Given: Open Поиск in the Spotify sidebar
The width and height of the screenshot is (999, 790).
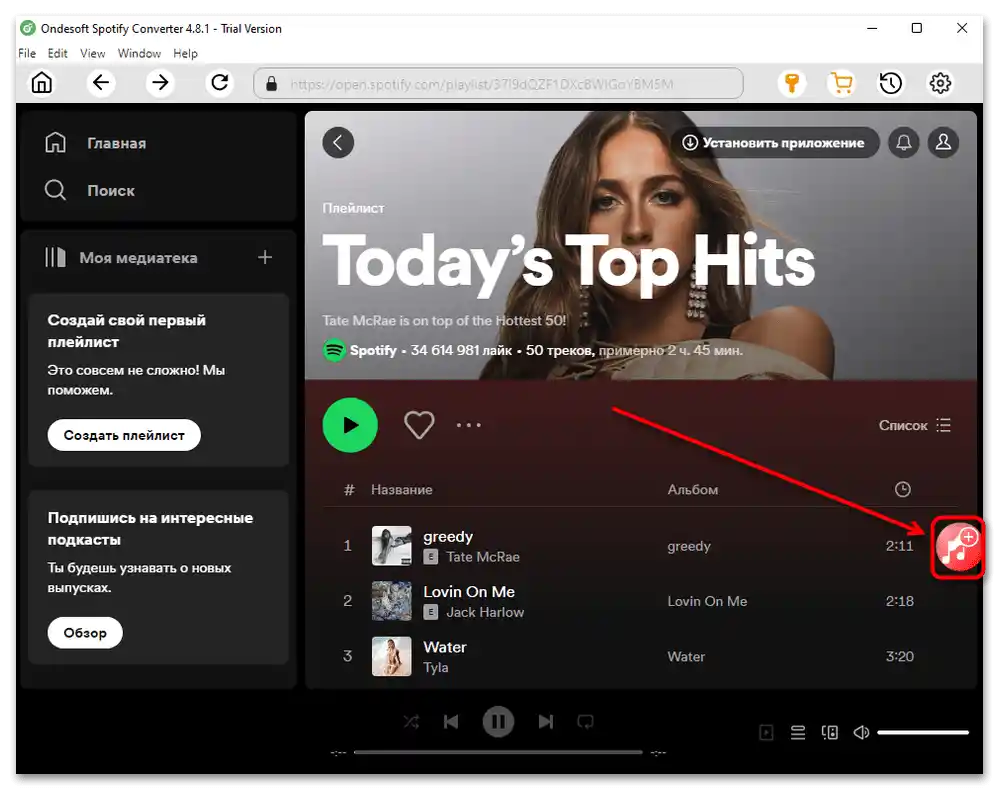Looking at the screenshot, I should coord(90,190).
